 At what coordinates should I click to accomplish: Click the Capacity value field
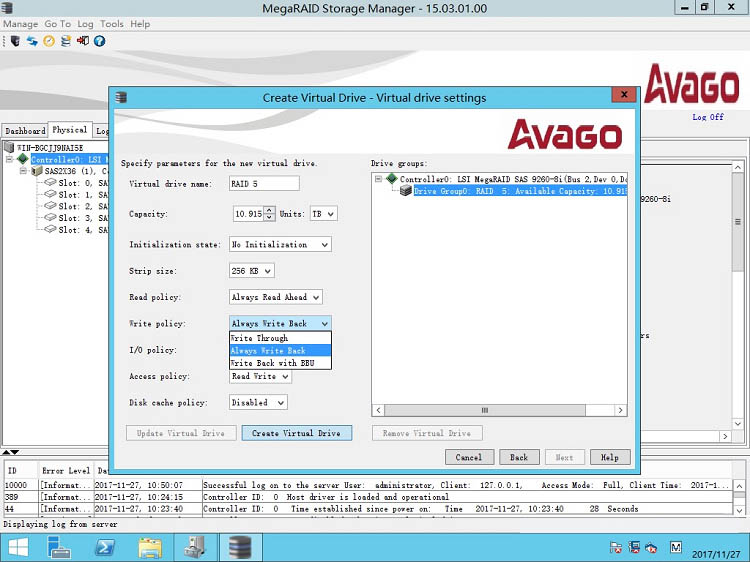point(248,214)
